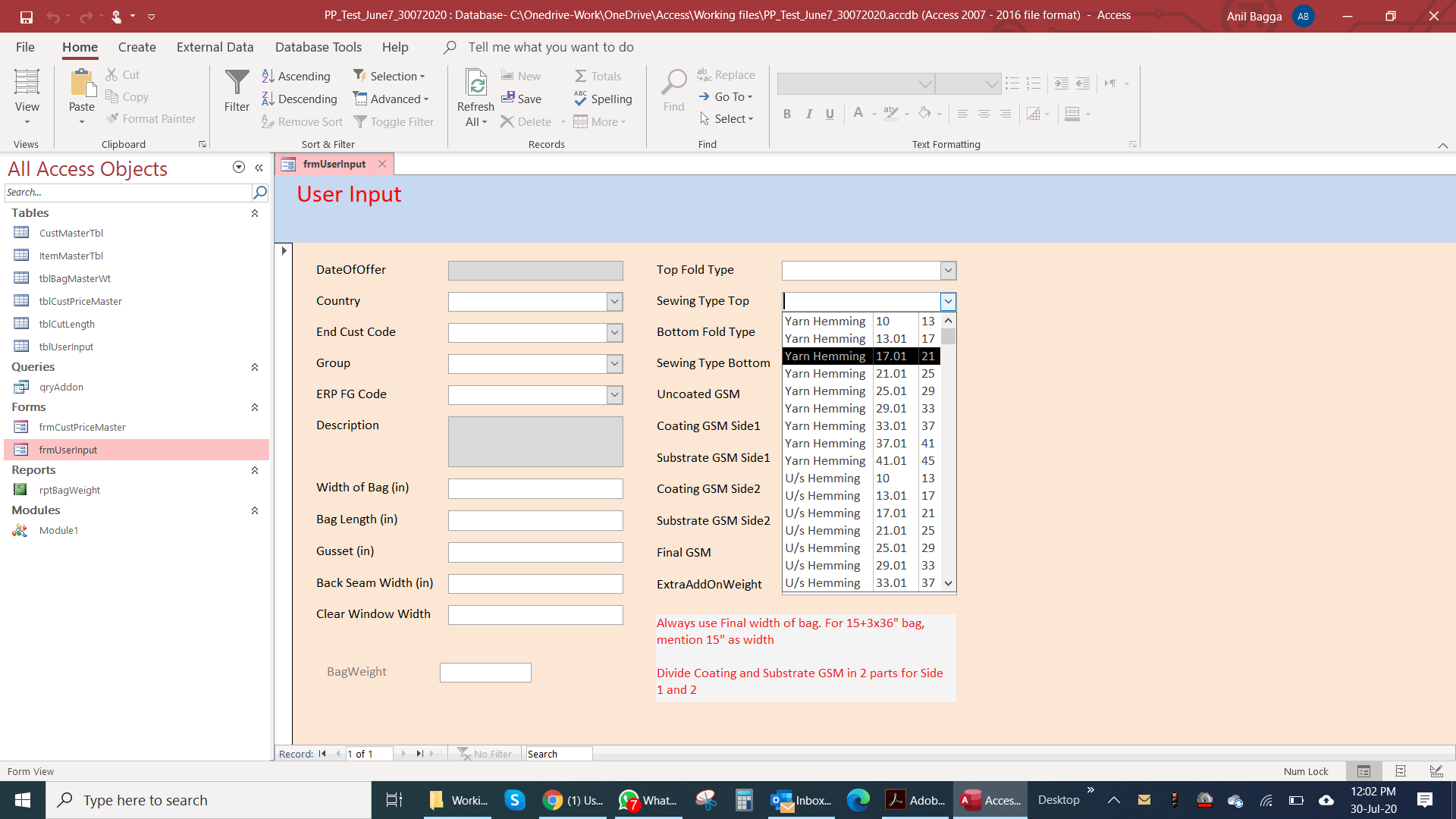
Task: Collapse the shutter bar of navigation pane
Action: 259,168
